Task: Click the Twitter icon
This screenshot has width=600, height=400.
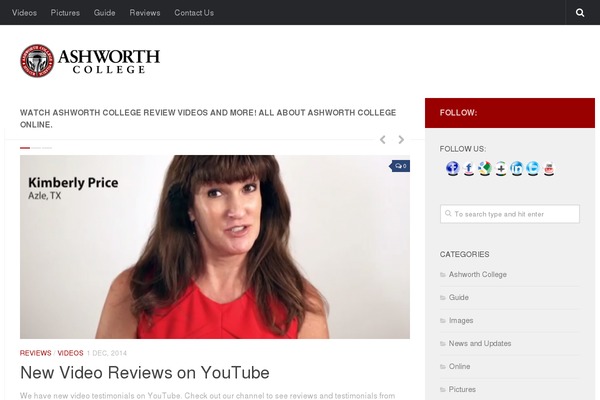Action: click(533, 168)
